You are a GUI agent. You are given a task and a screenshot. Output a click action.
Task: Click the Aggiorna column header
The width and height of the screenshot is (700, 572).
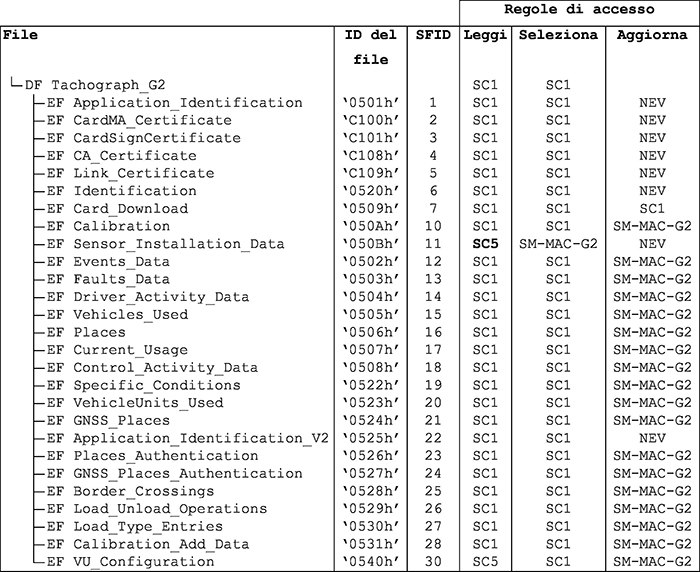click(652, 35)
